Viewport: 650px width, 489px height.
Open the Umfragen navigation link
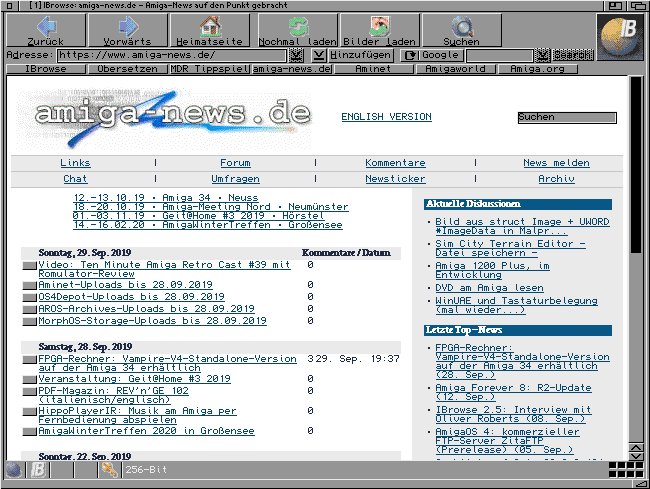(235, 179)
